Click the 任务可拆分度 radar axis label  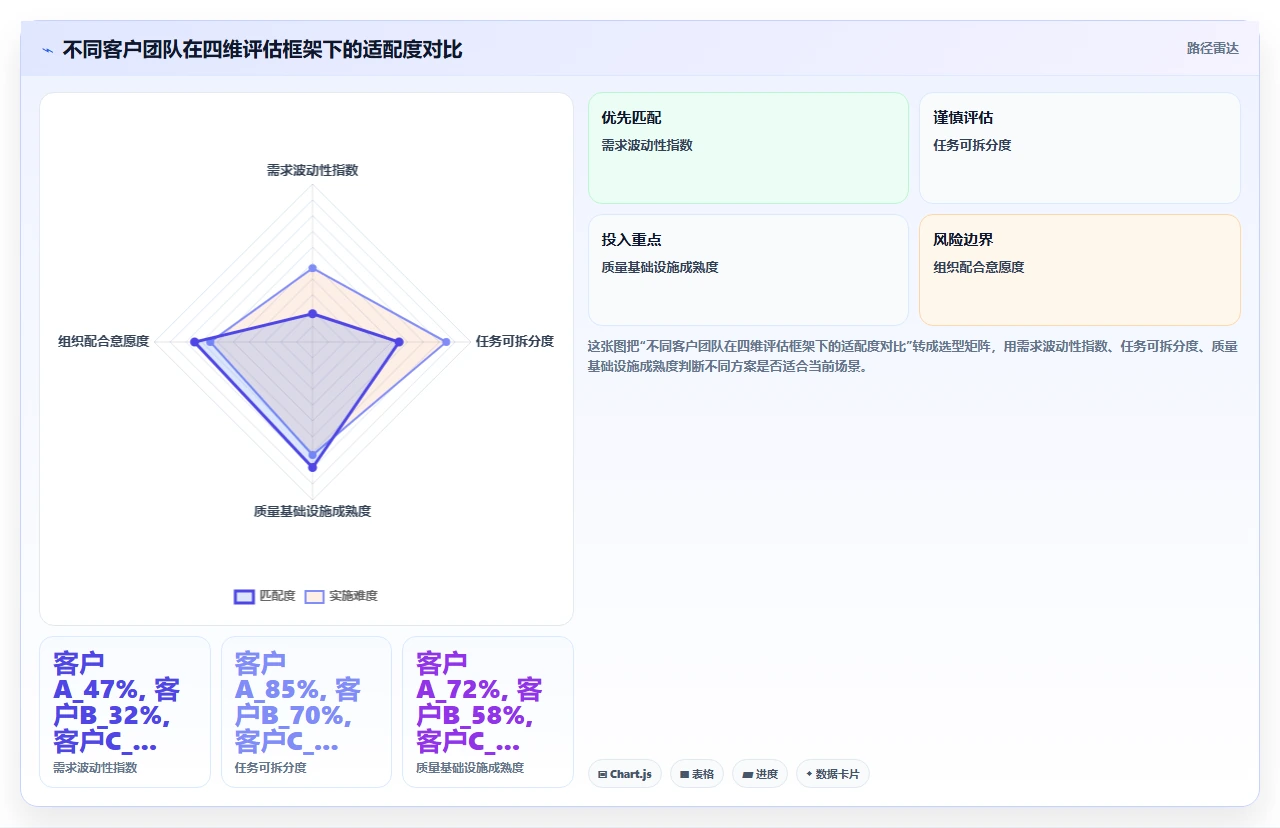(515, 341)
